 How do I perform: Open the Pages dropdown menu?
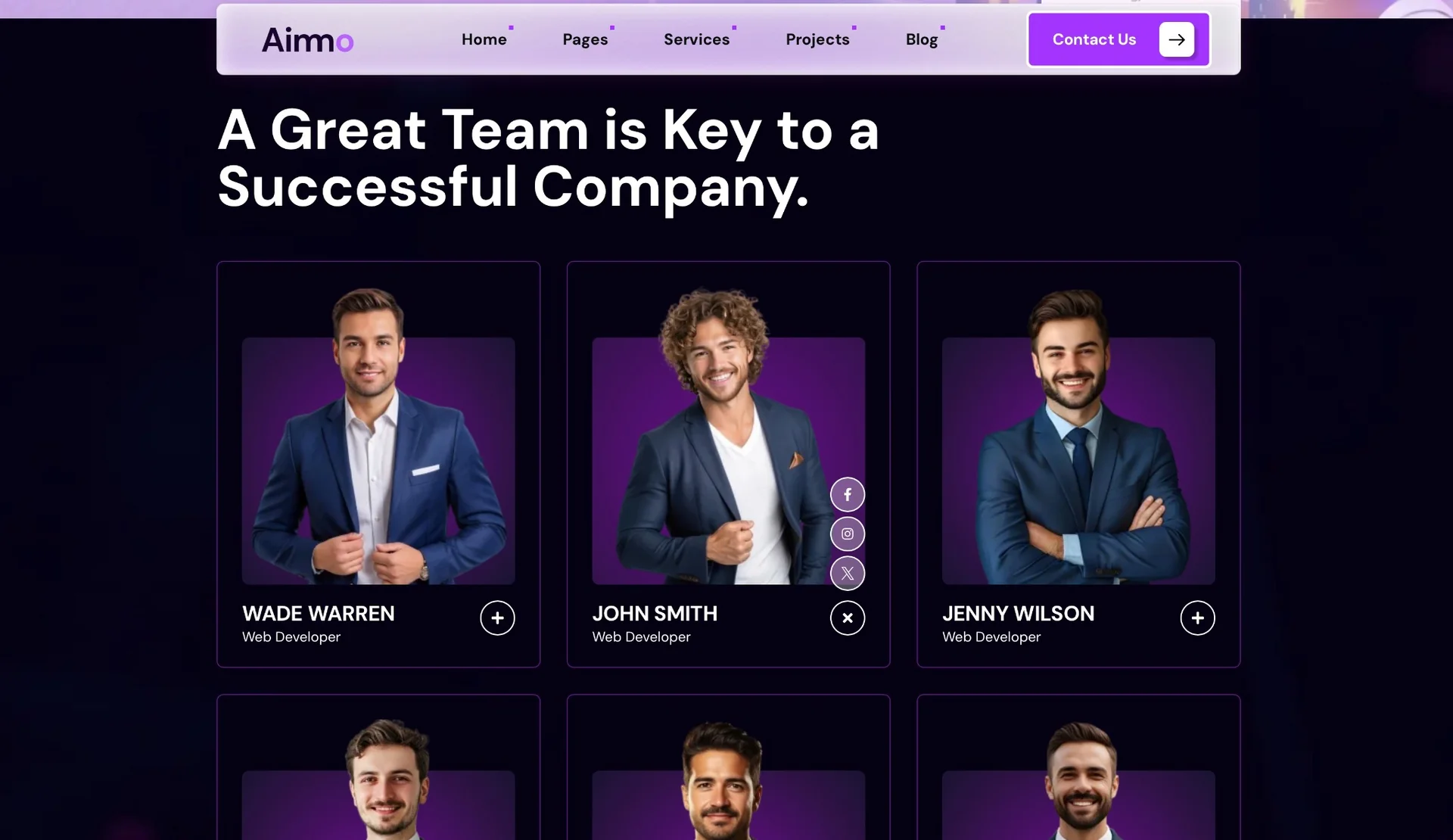[585, 39]
